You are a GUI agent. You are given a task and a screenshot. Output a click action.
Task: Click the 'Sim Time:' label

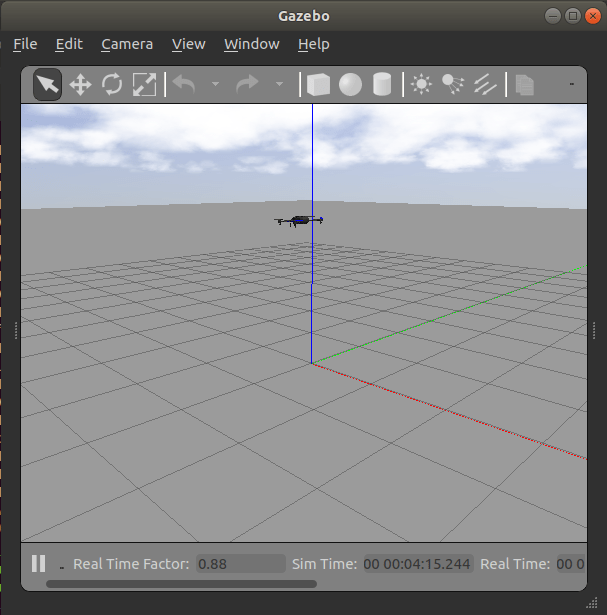coord(325,564)
